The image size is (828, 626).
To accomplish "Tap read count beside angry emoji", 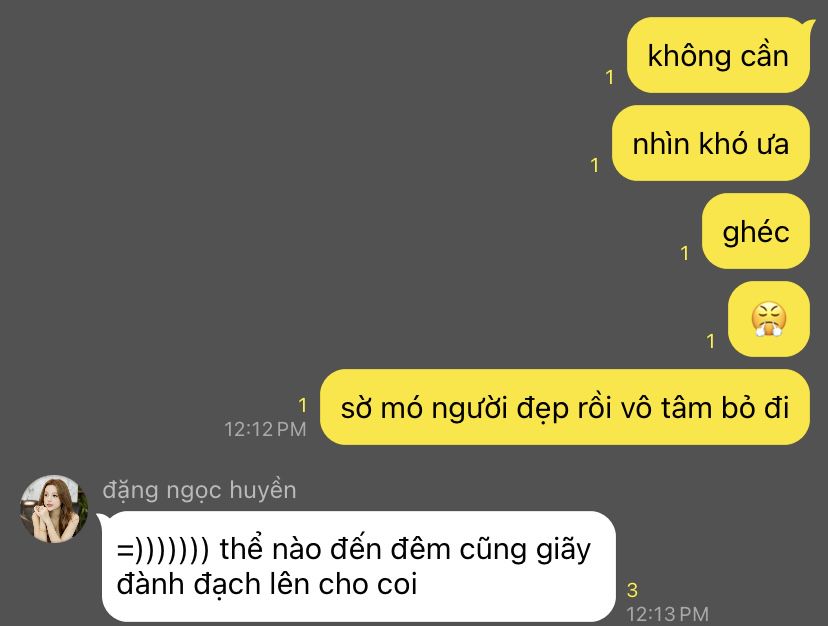I will (x=711, y=341).
